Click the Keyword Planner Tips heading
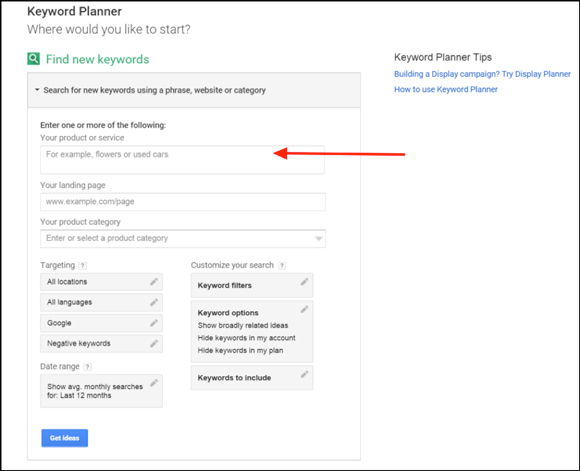 tap(443, 57)
